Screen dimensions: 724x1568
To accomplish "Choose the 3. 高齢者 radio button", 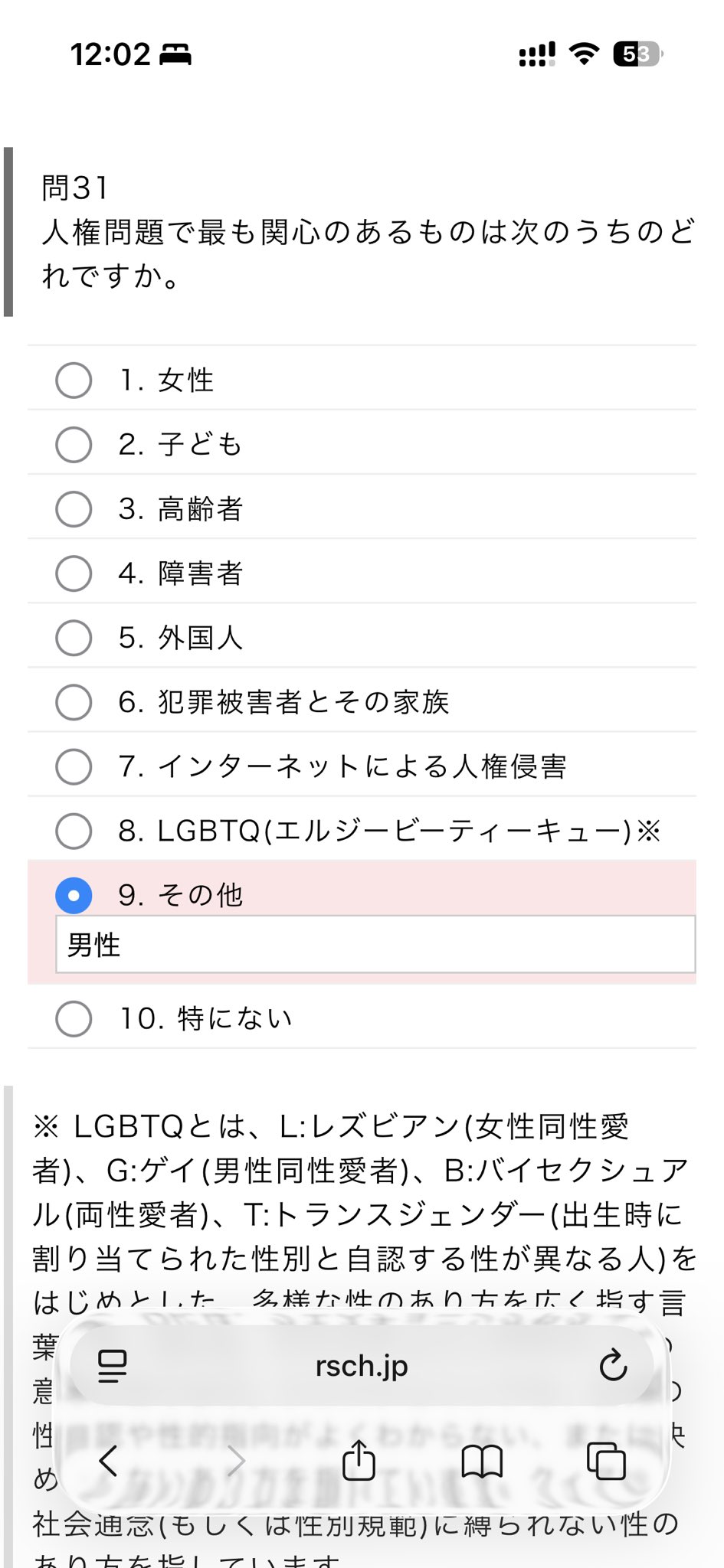I will click(74, 509).
